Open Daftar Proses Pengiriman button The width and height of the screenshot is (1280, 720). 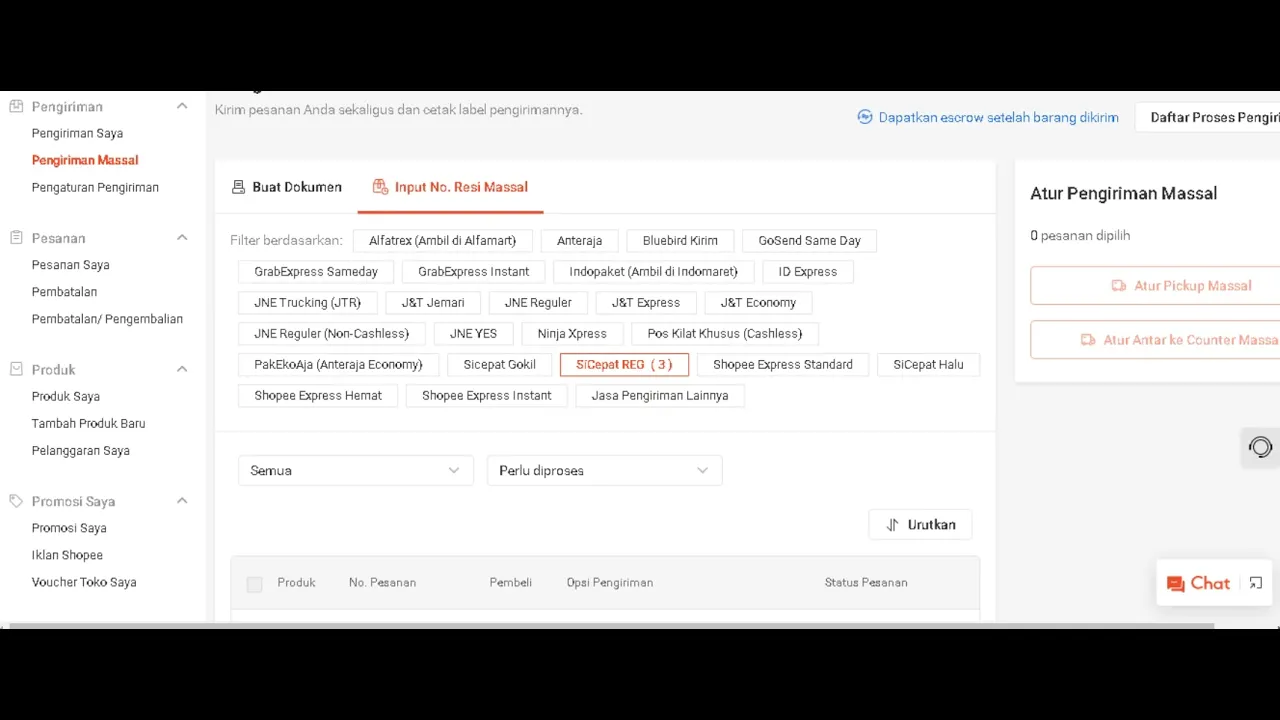1208,117
